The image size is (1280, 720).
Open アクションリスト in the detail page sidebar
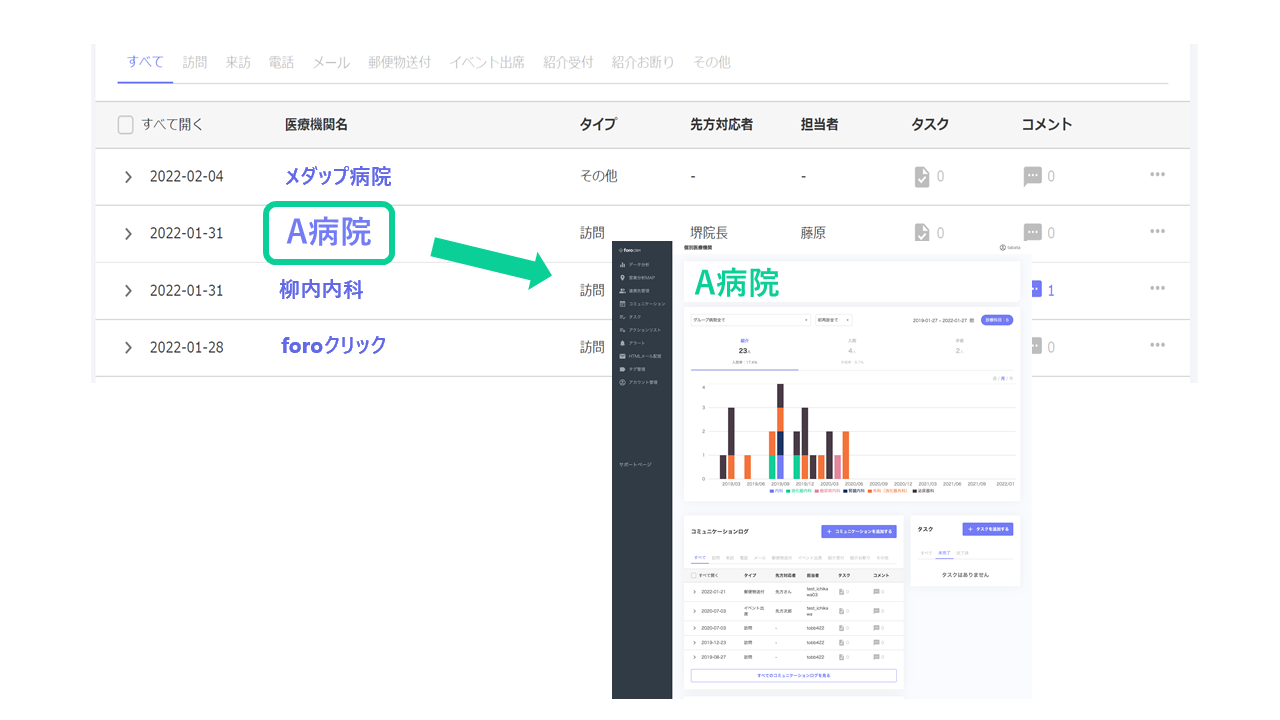coord(640,329)
